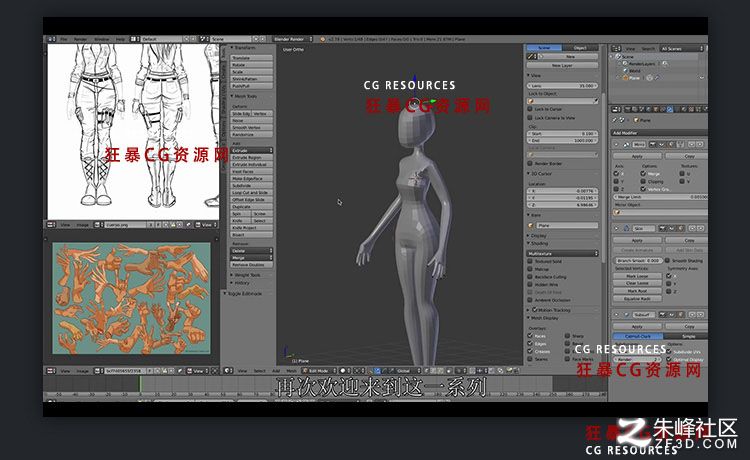Select the Modifiers wrench tab icon
Screen dimensions: 750x460
coord(670,110)
